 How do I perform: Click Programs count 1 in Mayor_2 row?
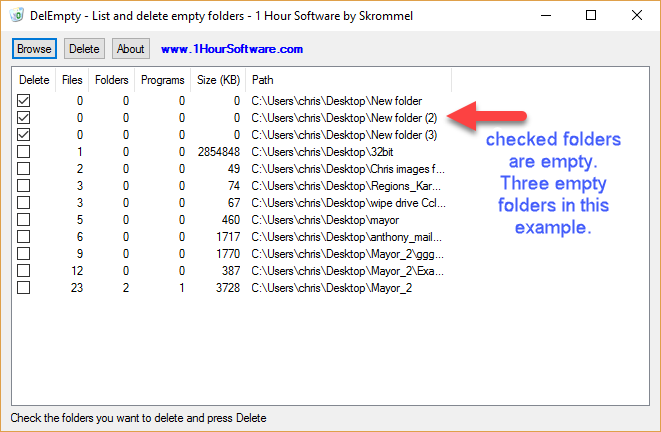[x=182, y=288]
